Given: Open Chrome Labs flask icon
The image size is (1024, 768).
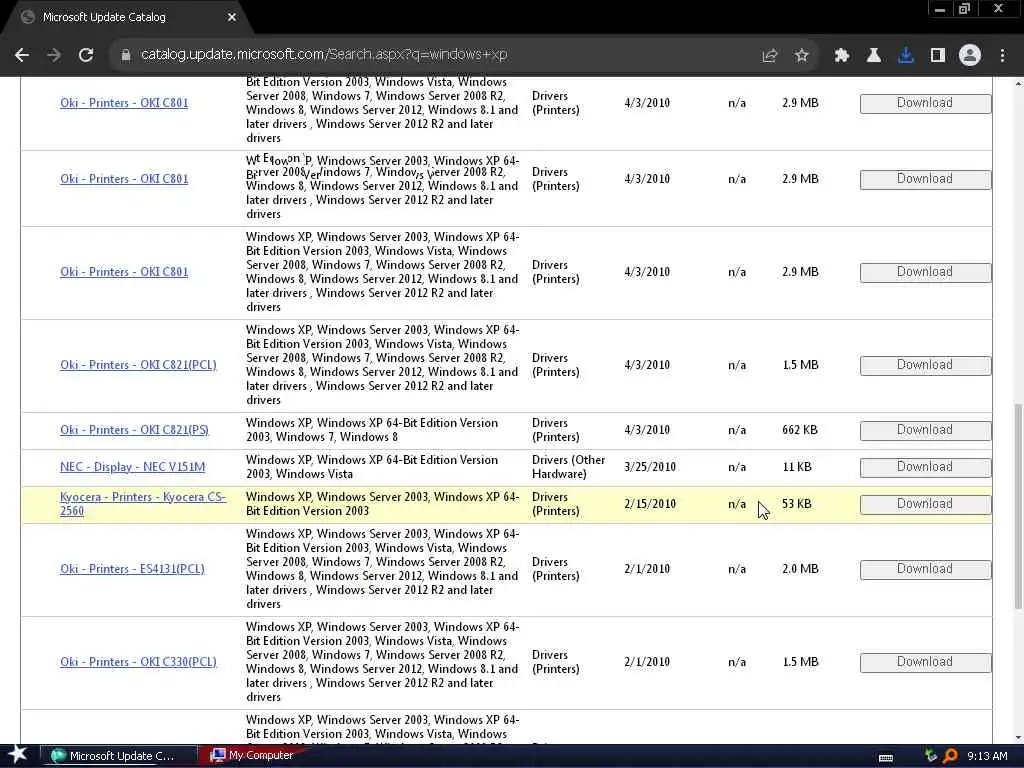Looking at the screenshot, I should [x=873, y=56].
